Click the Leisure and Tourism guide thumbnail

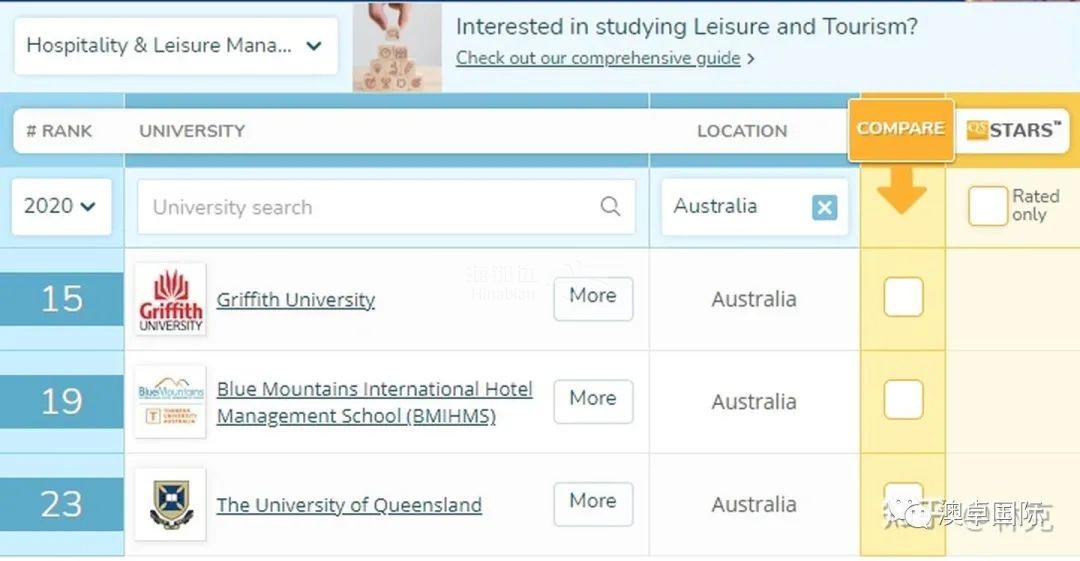point(397,47)
